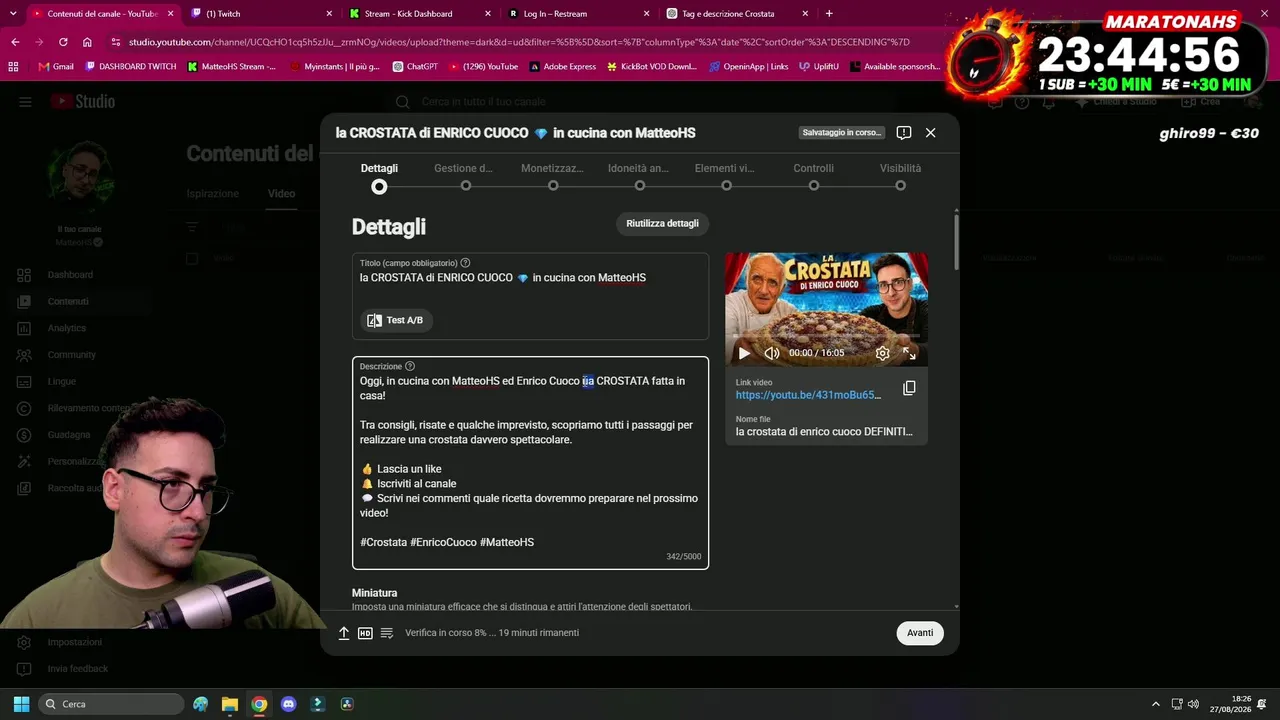This screenshot has width=1280, height=720.
Task: Go to Contenuti in the Studio sidebar
Action: [x=68, y=301]
